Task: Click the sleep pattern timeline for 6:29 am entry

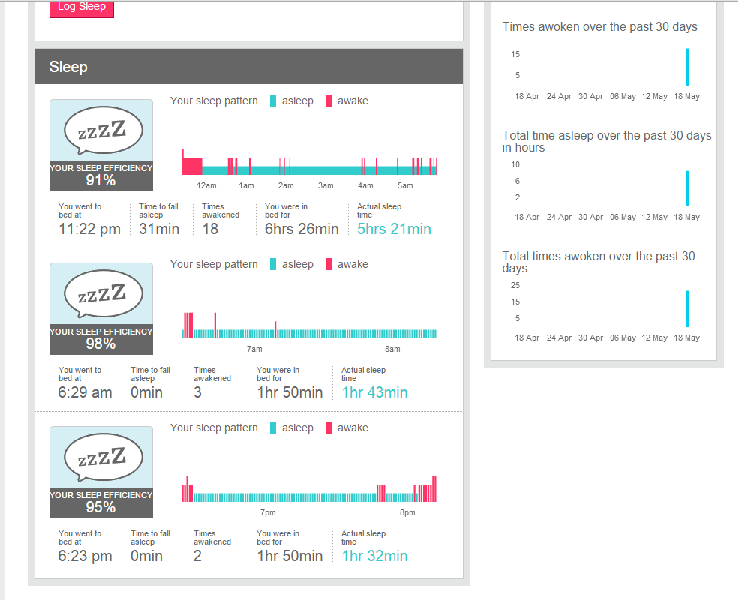Action: 310,329
